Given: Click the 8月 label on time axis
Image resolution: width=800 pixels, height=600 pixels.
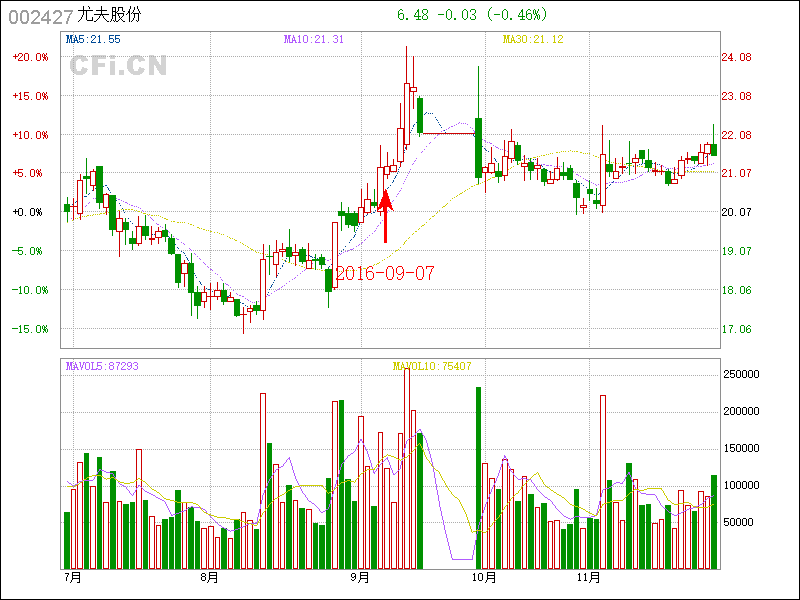Looking at the screenshot, I should [209, 577].
